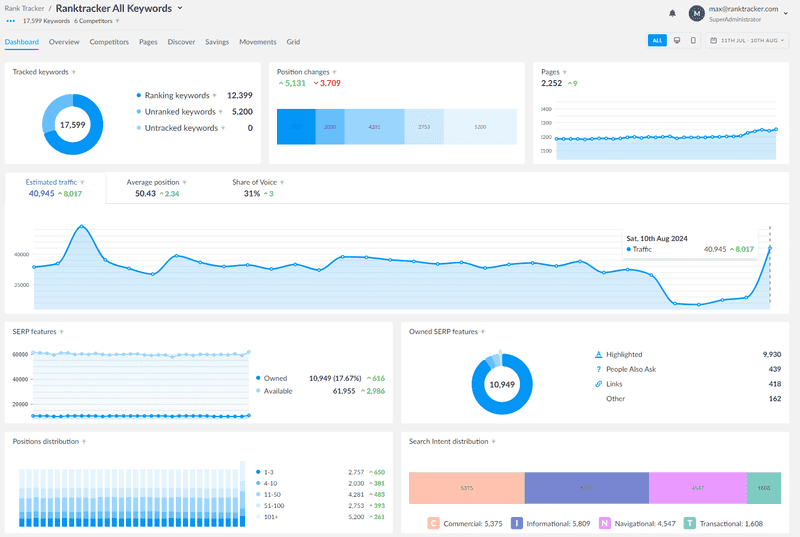Click the Rank Tracker breadcrumb link
Image resolution: width=800 pixels, height=537 pixels.
(x=24, y=8)
